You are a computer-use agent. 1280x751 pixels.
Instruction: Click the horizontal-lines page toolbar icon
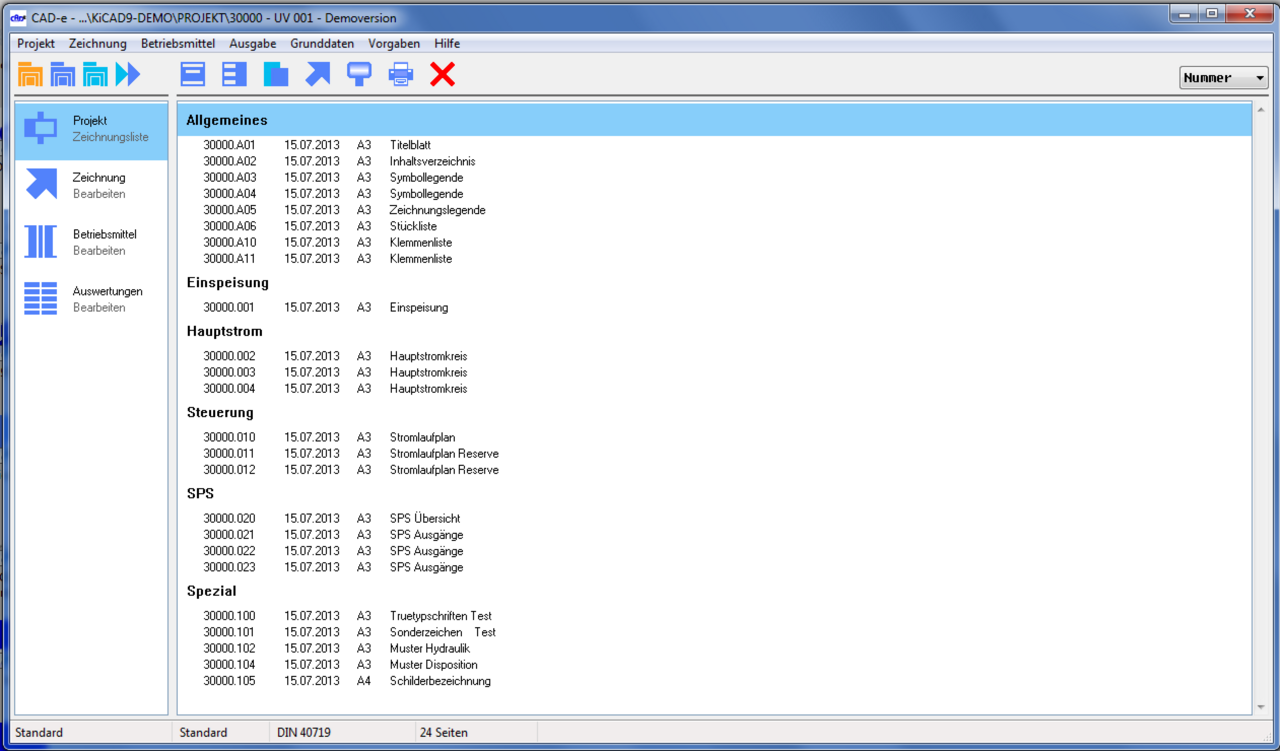[193, 75]
